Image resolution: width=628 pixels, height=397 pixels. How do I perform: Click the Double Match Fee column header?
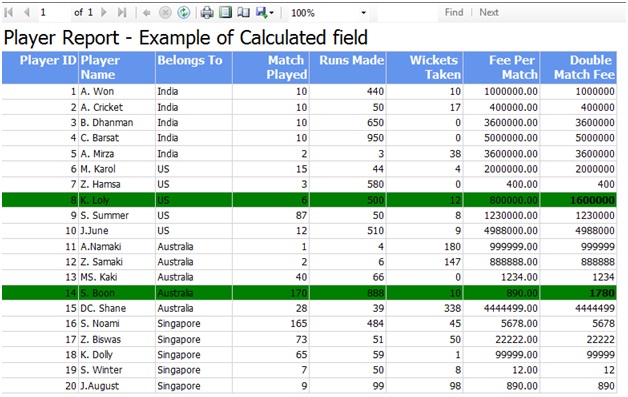coord(578,67)
